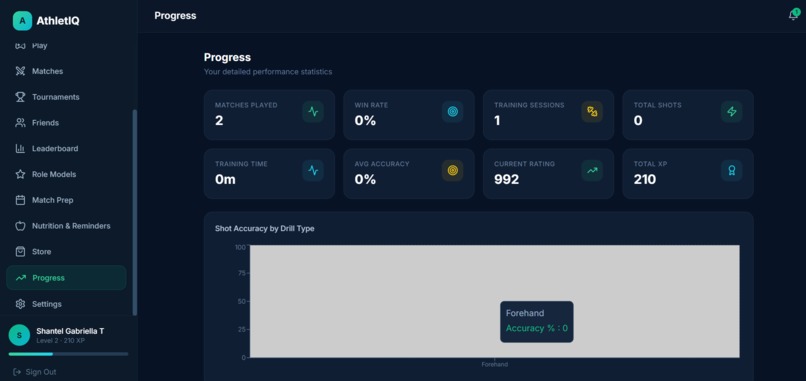The width and height of the screenshot is (806, 381).
Task: Open Nutrition & Reminders
Action: 66,226
